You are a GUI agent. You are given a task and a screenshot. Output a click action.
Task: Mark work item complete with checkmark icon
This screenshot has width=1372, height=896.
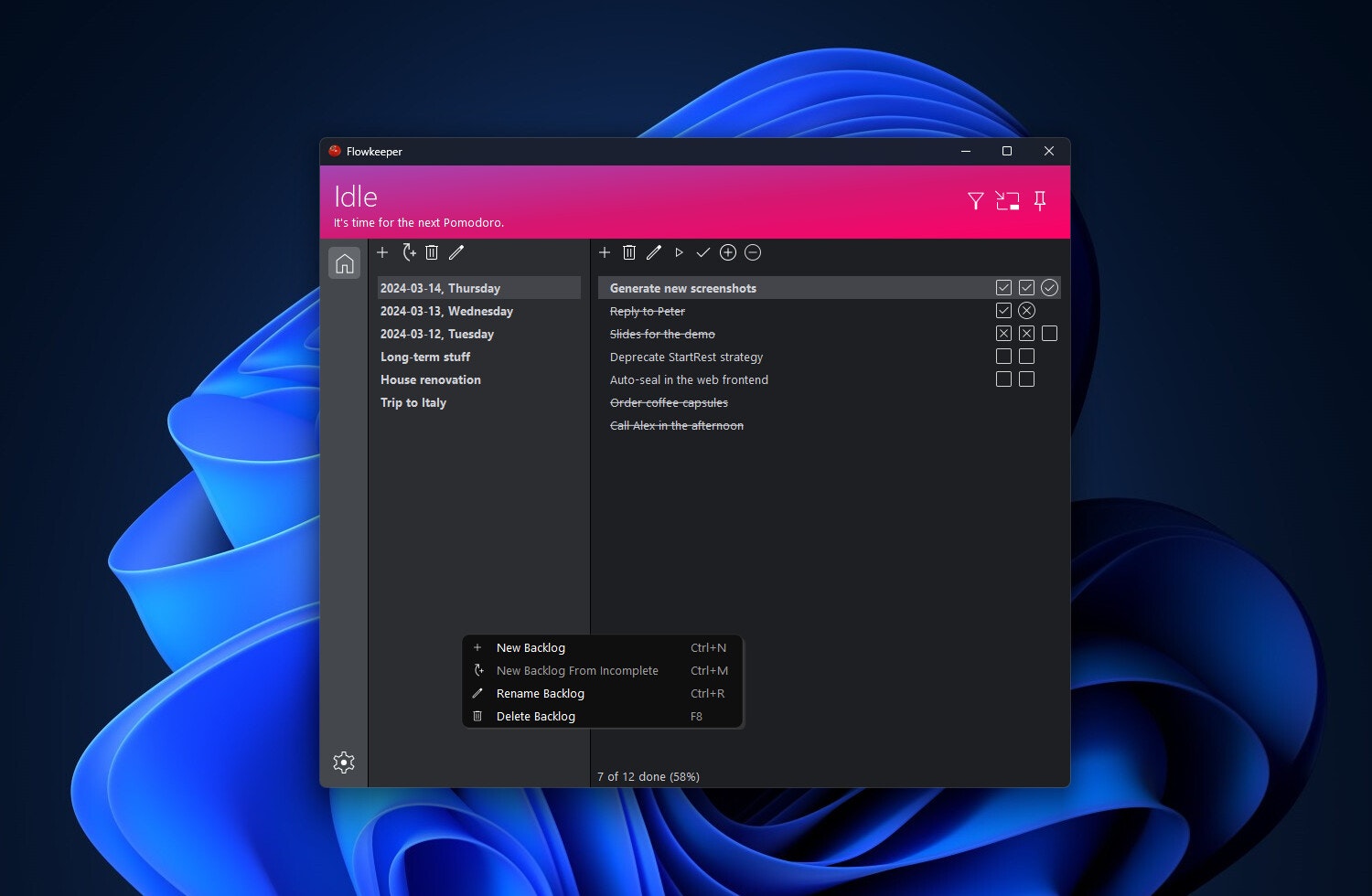pos(703,252)
